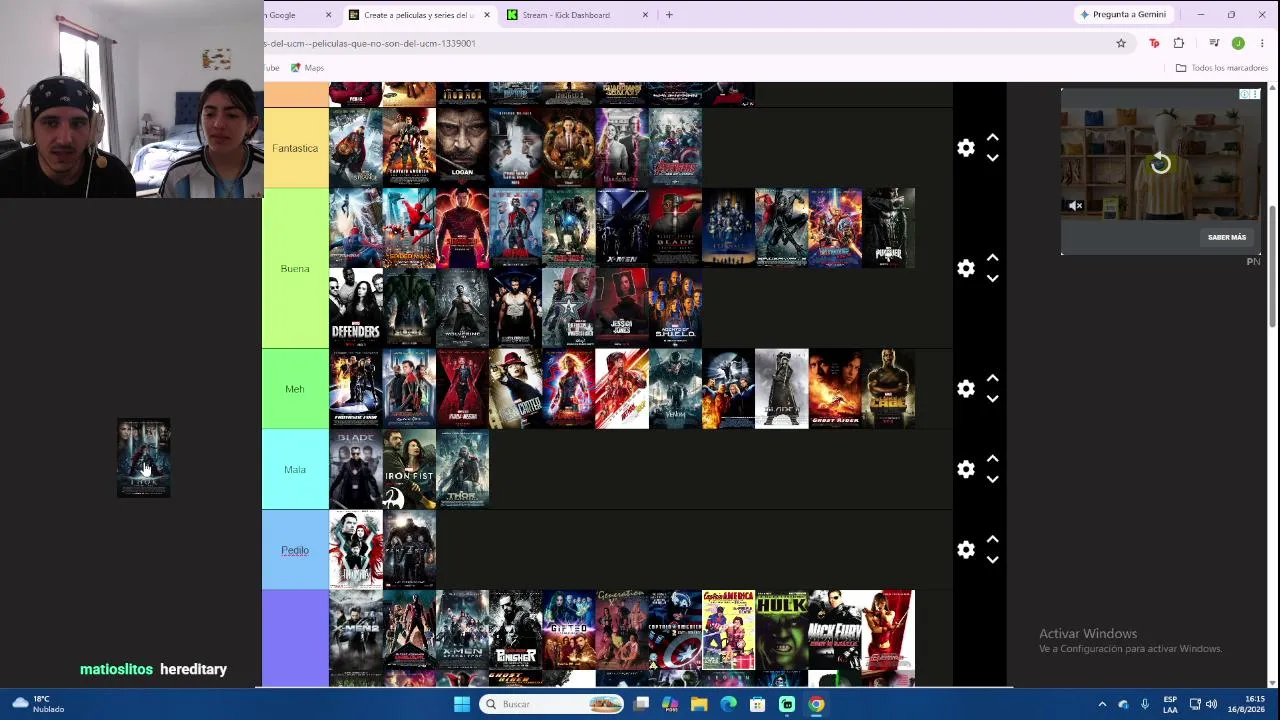1280x720 pixels.
Task: Select the Meh tier label
Action: (x=295, y=389)
